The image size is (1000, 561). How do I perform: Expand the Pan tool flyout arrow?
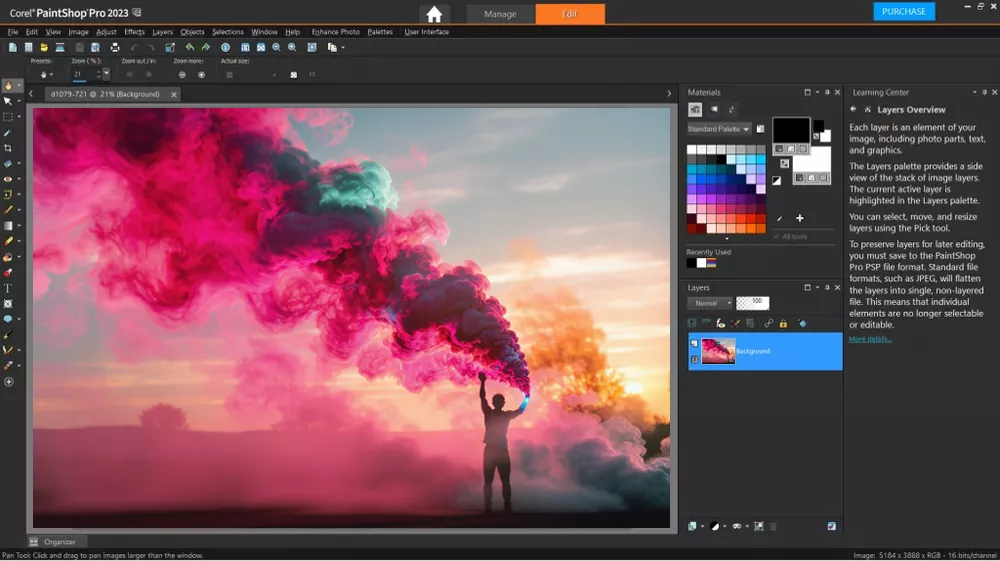tap(18, 85)
